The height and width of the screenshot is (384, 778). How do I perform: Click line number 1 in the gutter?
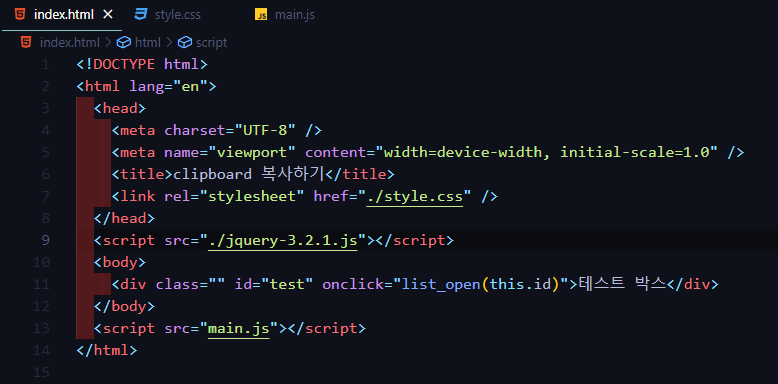45,64
